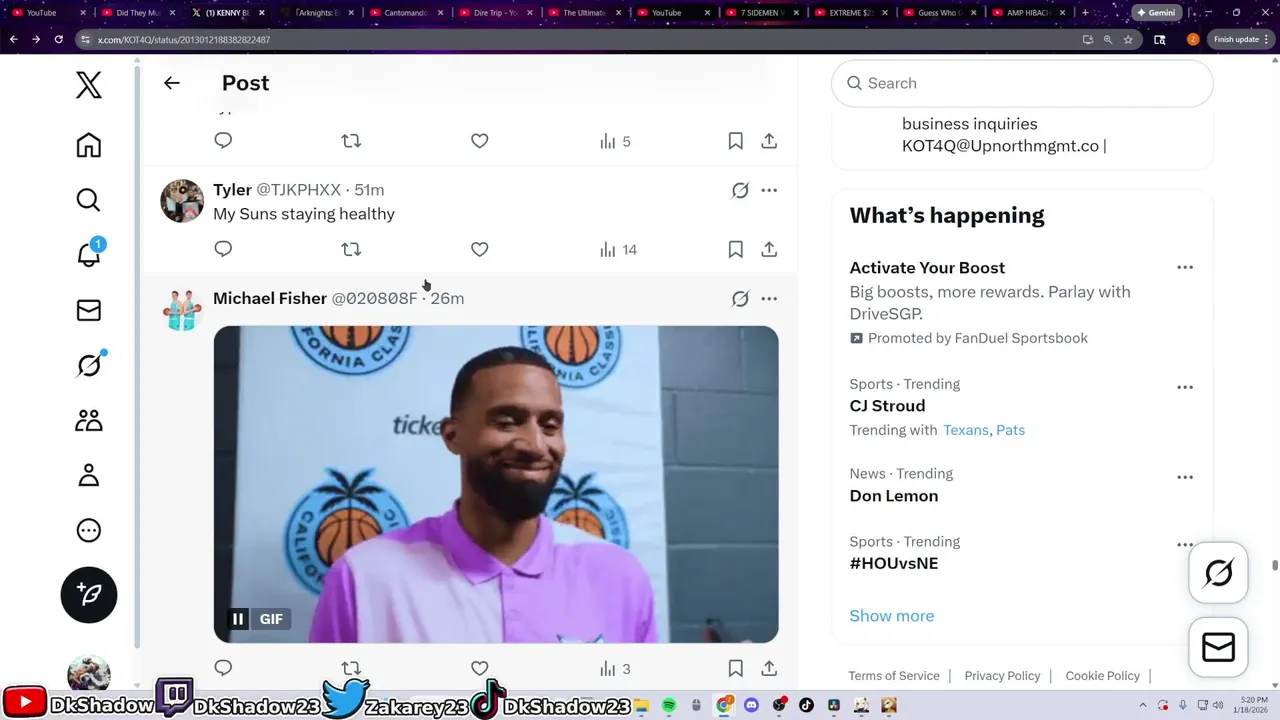
Task: Switch to the Dire Trip browser tab
Action: (x=496, y=13)
